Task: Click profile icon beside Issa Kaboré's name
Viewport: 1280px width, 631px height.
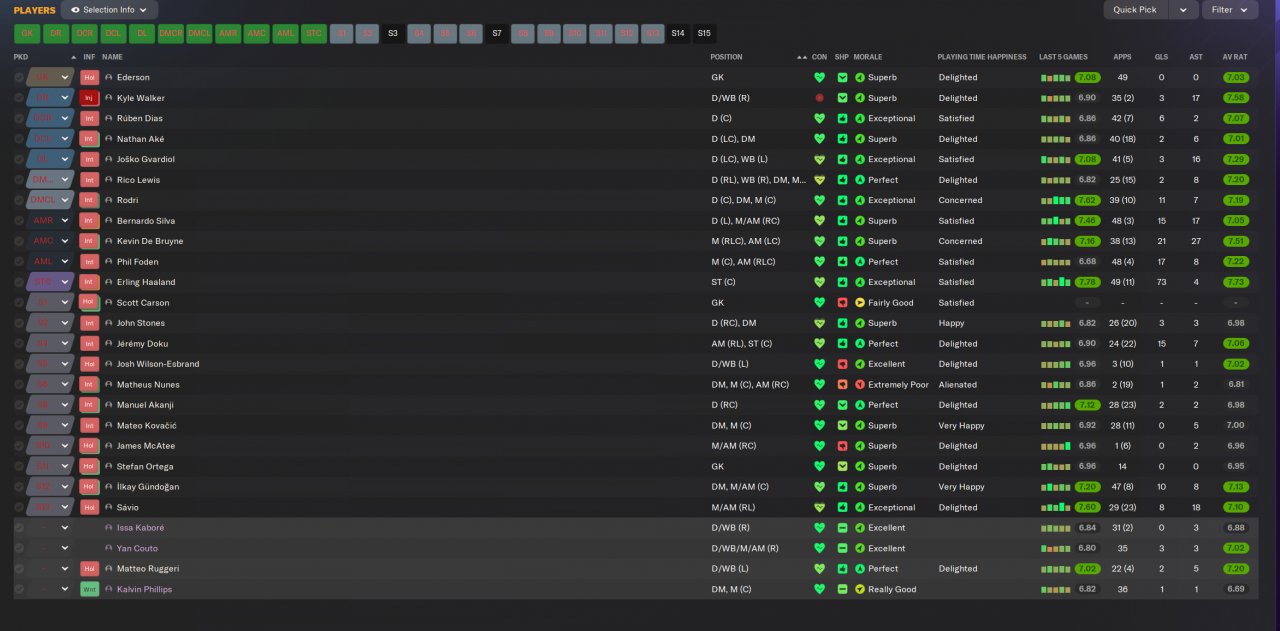Action: click(x=109, y=528)
